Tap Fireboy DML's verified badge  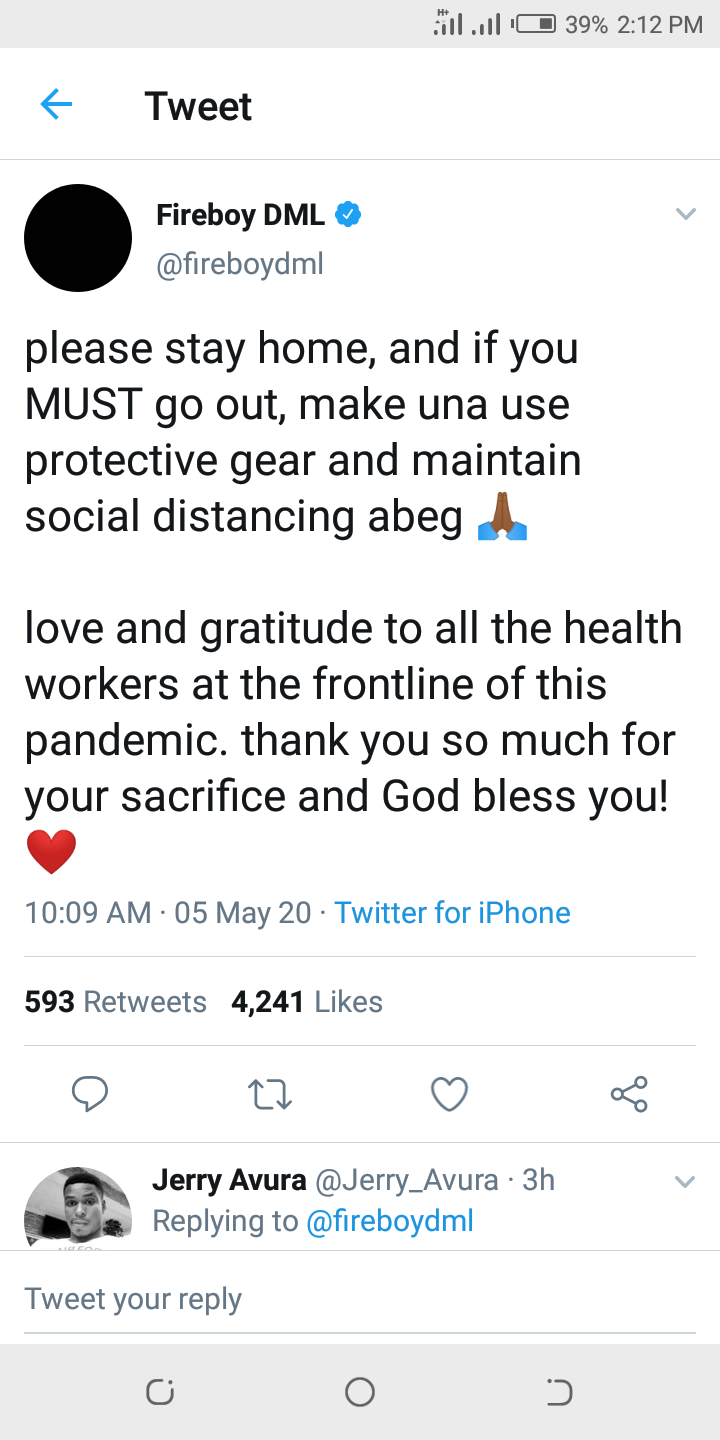click(347, 214)
